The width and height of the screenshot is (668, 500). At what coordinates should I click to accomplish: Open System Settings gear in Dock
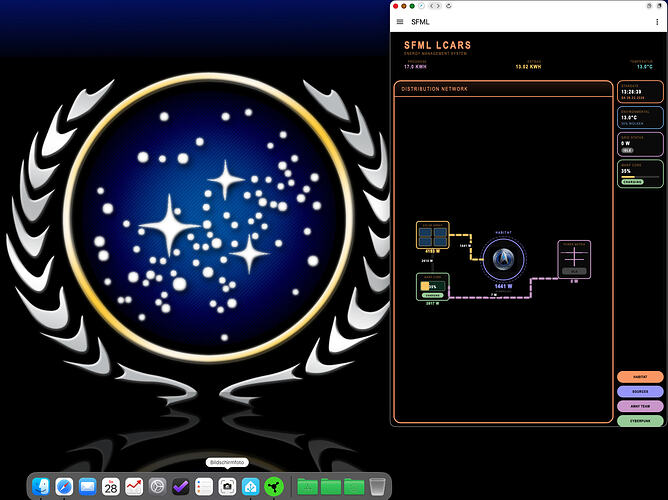tap(157, 486)
